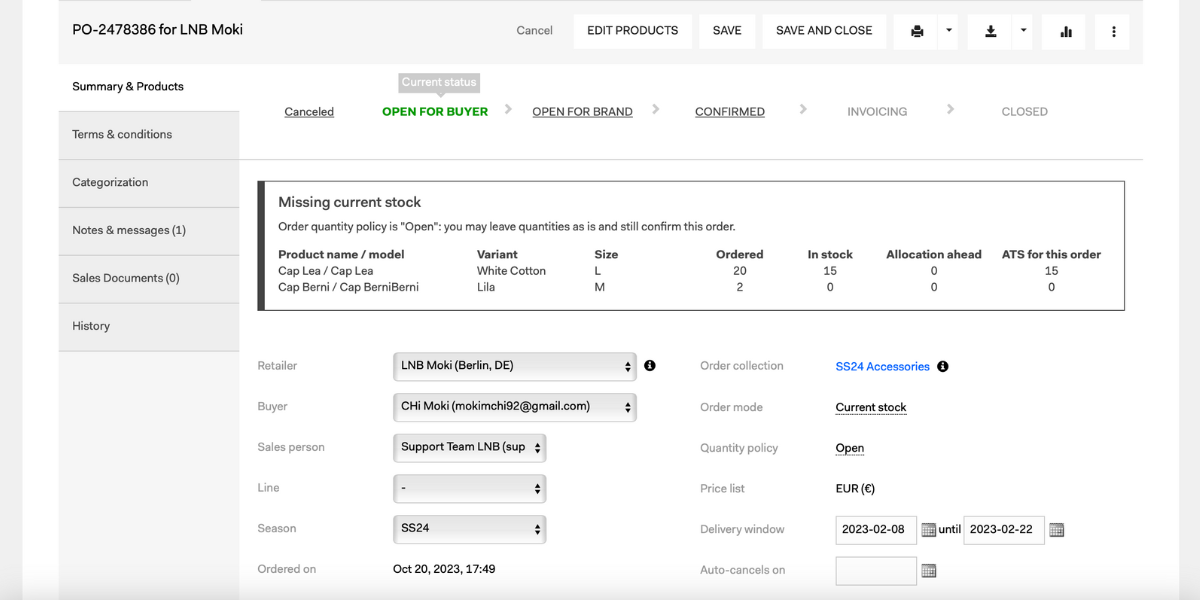1200x600 pixels.
Task: Click the order title 'PO-2478386 for LNB Moki'
Action: point(158,30)
